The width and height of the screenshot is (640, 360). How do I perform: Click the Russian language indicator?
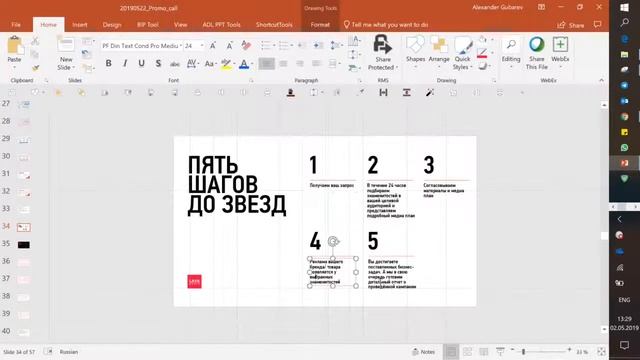[x=69, y=351]
